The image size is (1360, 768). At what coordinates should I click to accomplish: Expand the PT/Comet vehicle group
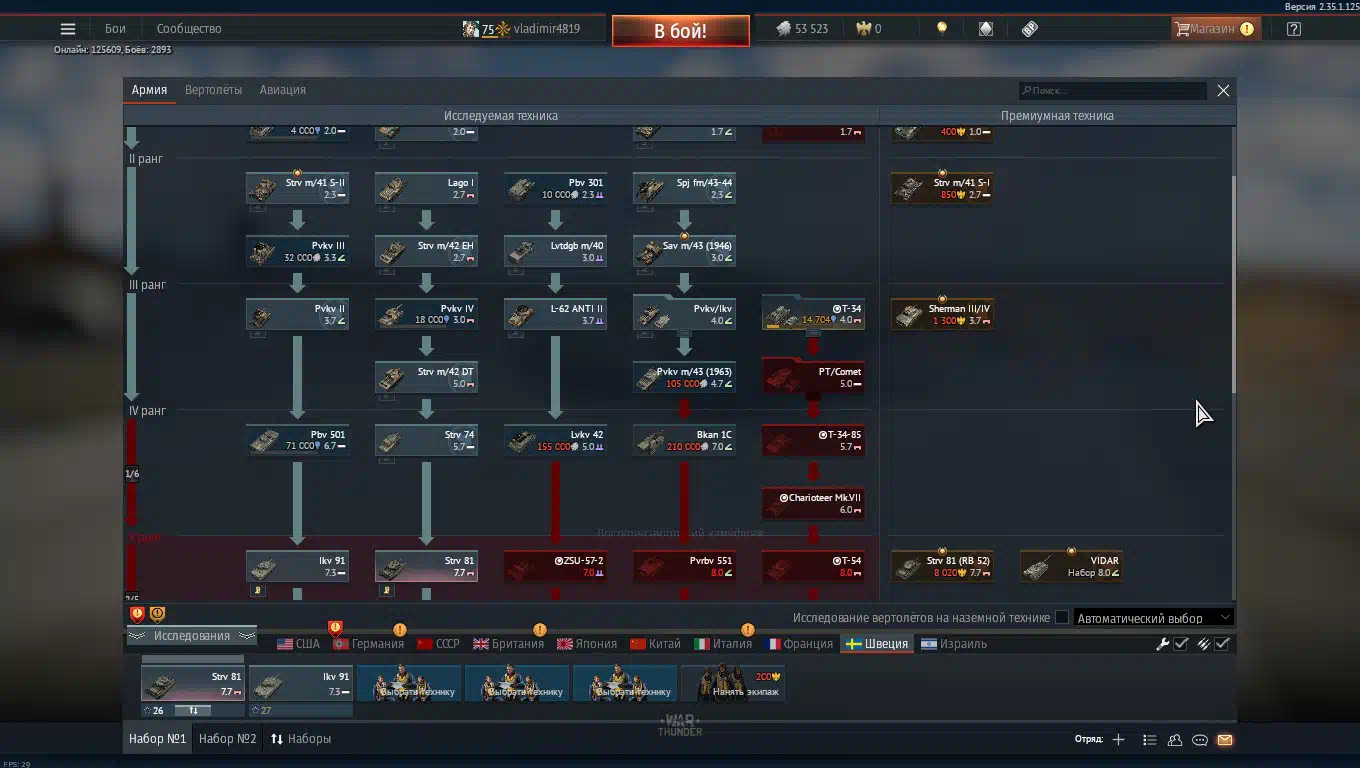click(x=813, y=377)
